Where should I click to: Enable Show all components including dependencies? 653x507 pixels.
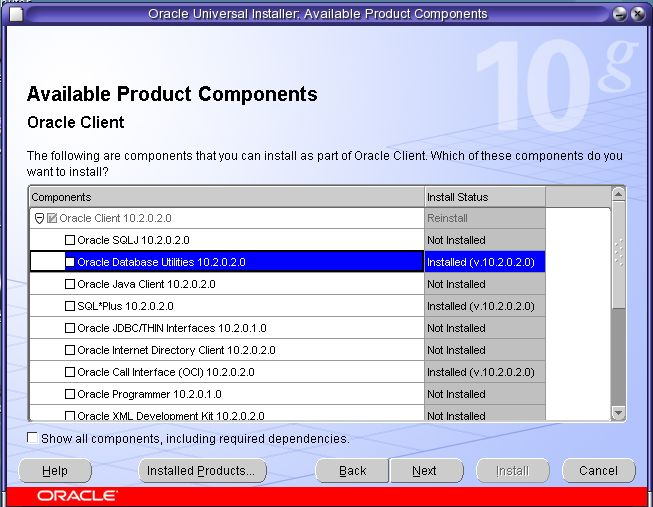[x=32, y=438]
